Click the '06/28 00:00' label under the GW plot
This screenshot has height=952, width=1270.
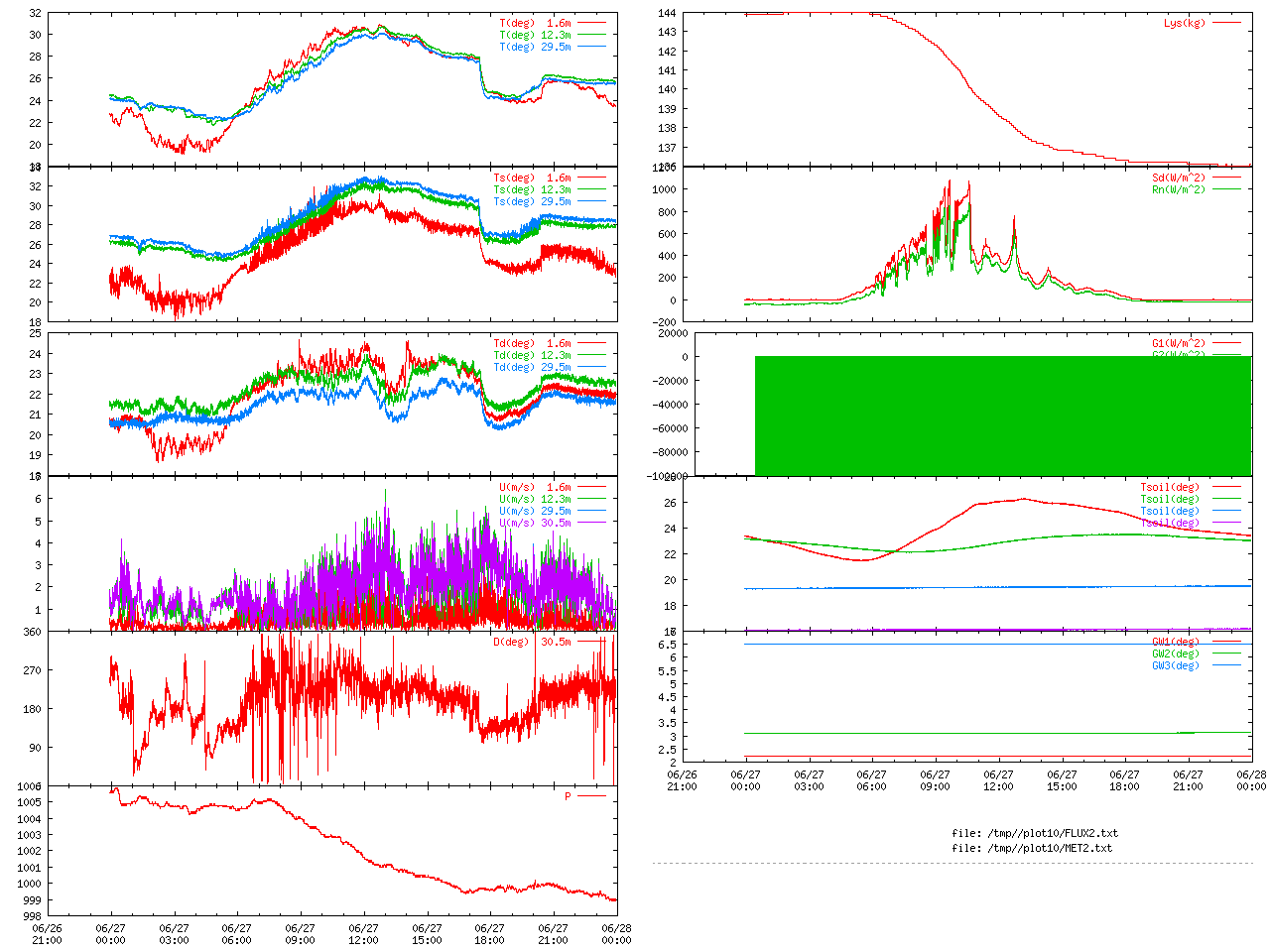[x=1252, y=780]
